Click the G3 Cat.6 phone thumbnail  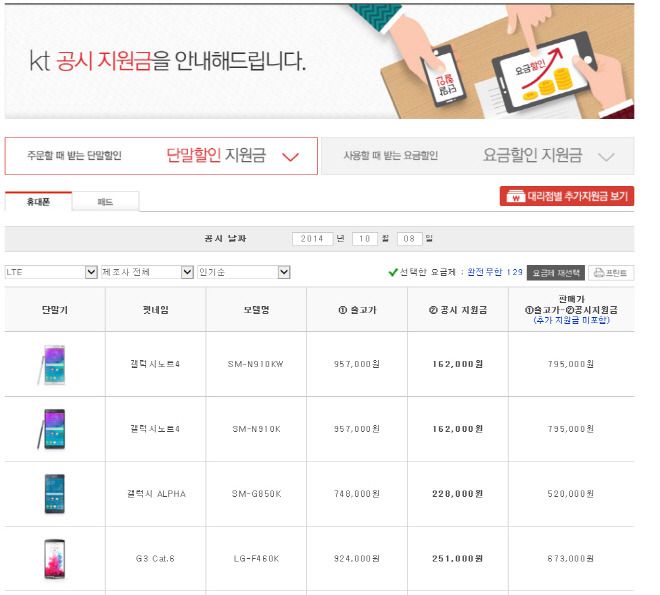[x=55, y=559]
